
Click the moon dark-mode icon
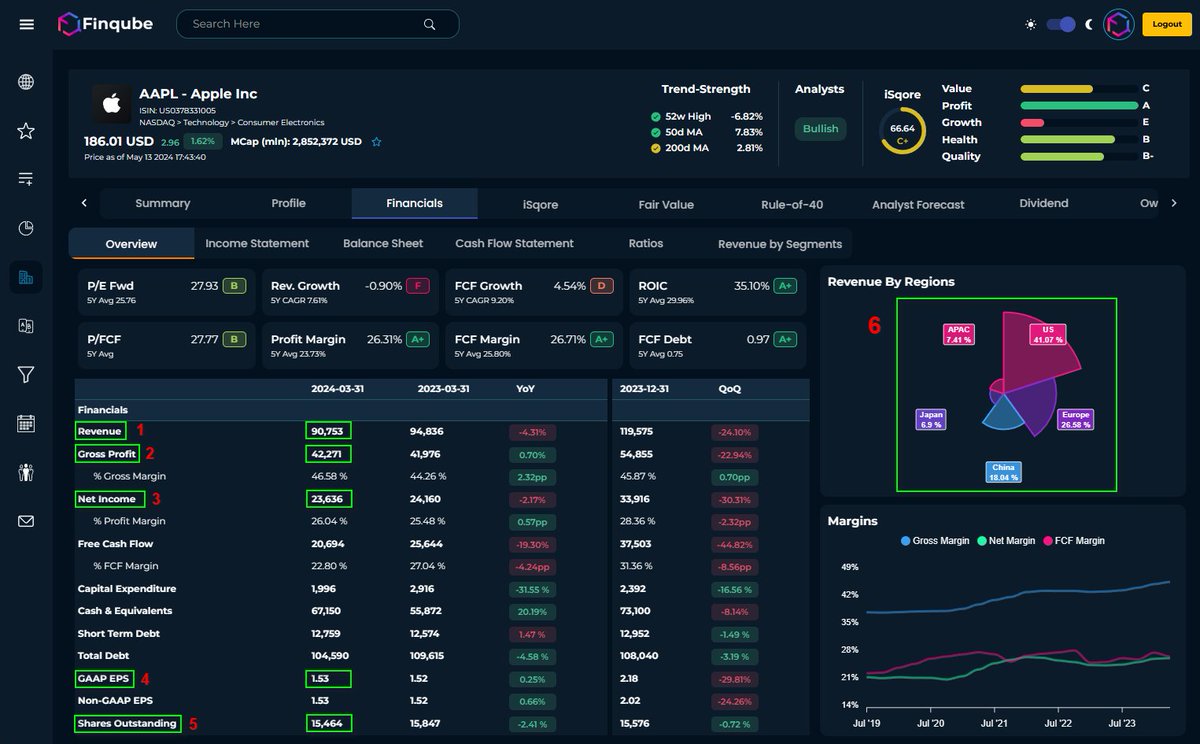(1089, 24)
